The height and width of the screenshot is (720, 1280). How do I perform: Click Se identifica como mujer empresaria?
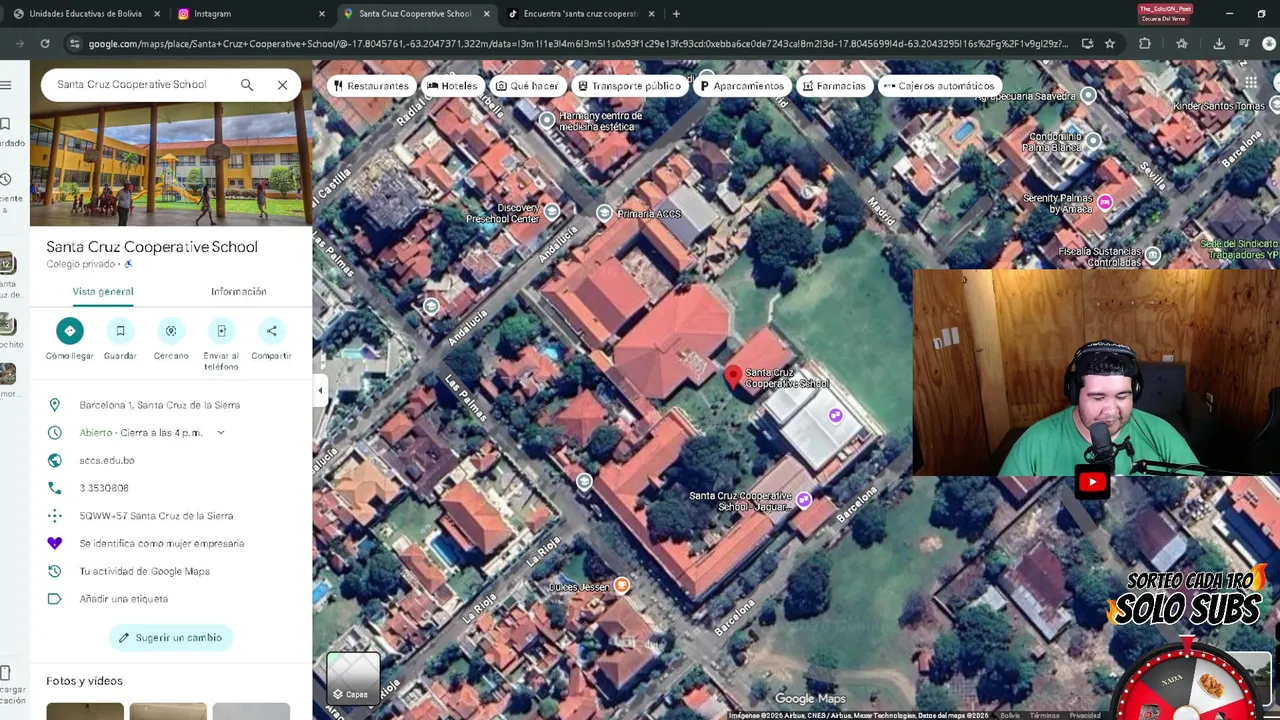162,544
